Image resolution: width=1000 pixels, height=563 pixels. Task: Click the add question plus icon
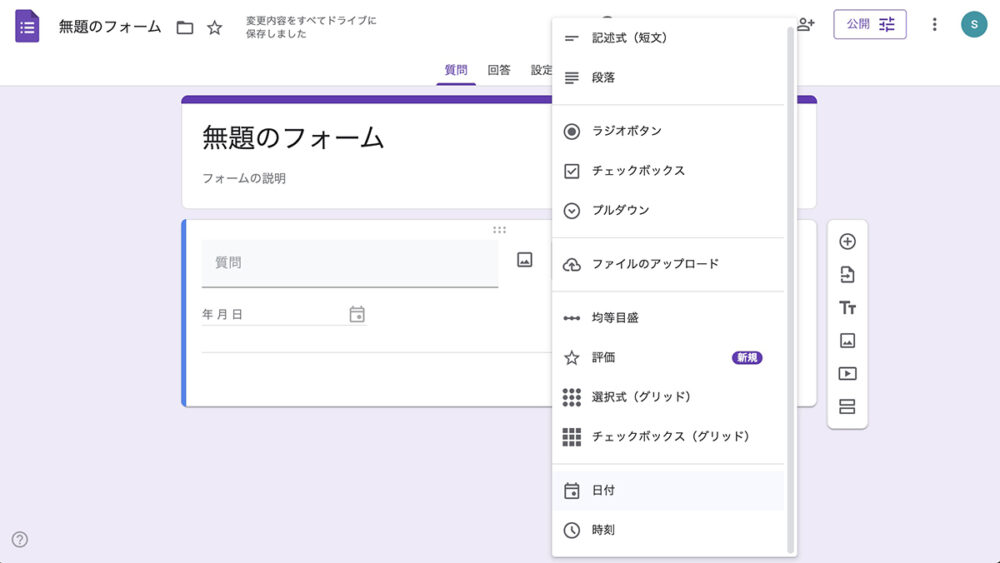point(847,242)
